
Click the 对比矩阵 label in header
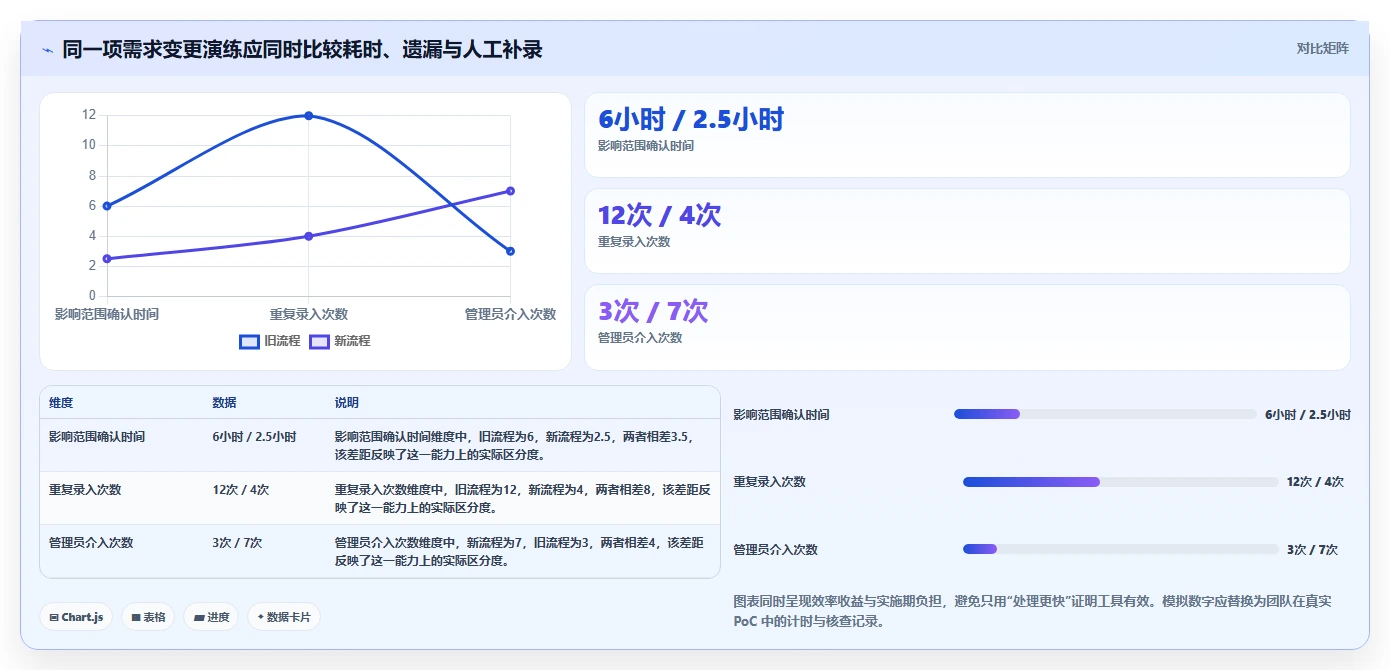[x=1322, y=48]
